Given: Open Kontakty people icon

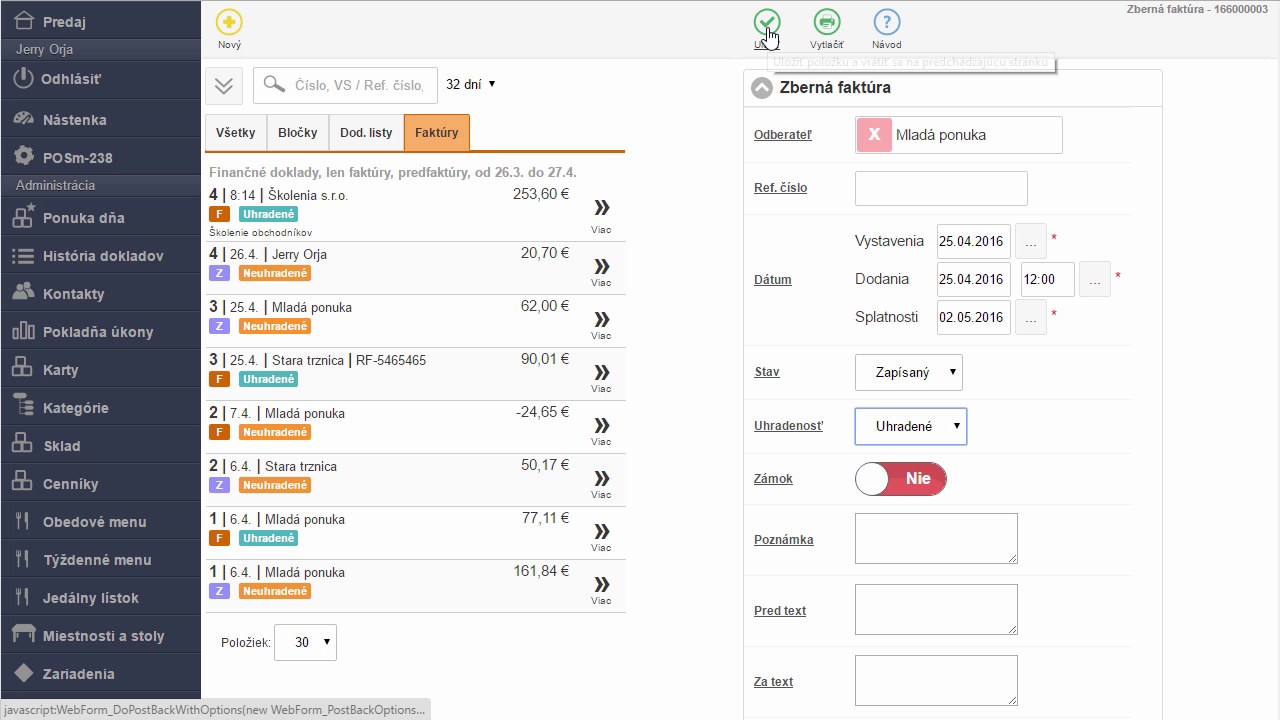Looking at the screenshot, I should [x=23, y=293].
